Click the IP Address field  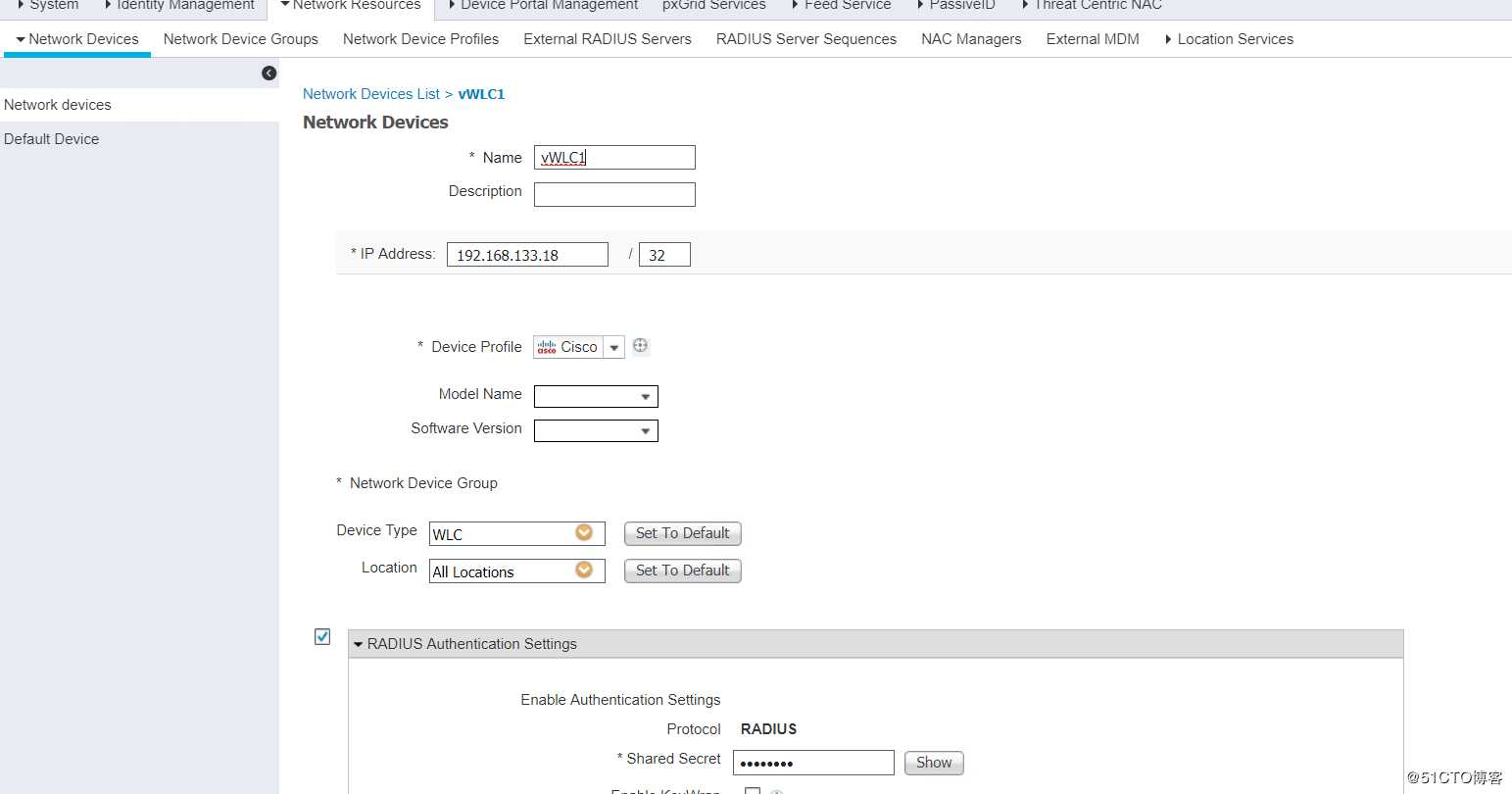pyautogui.click(x=527, y=255)
